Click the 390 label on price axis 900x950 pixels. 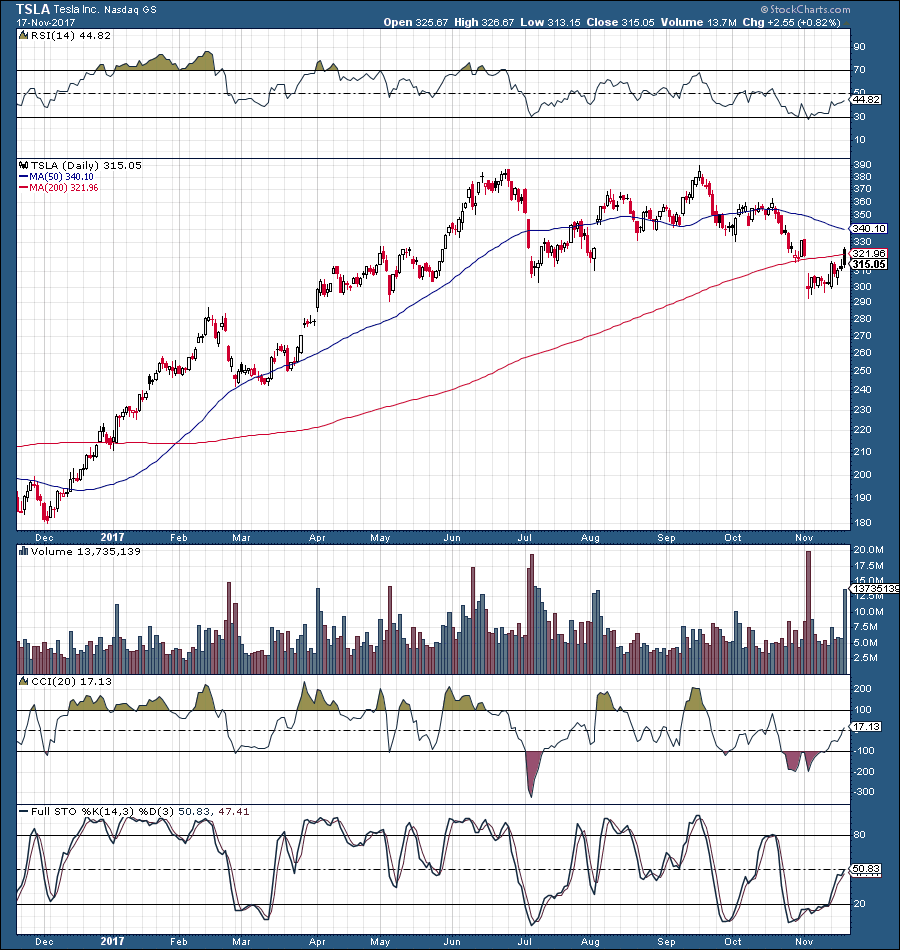point(862,165)
